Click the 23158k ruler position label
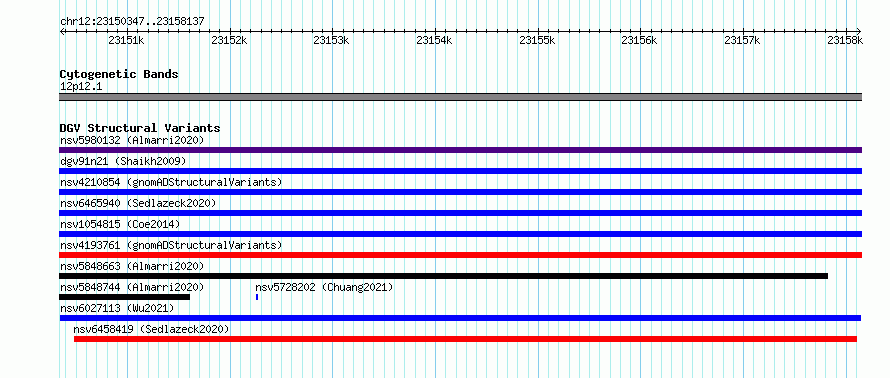Image resolution: width=890 pixels, height=378 pixels. [x=845, y=40]
